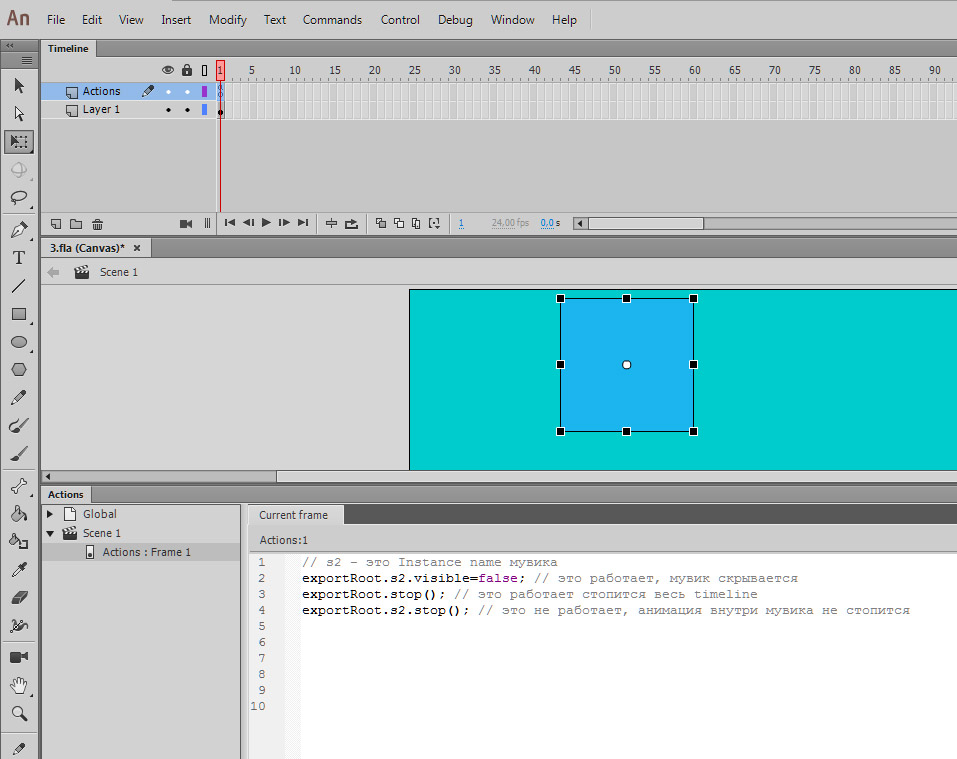Open the Debug menu
This screenshot has height=759, width=957.
pyautogui.click(x=455, y=20)
